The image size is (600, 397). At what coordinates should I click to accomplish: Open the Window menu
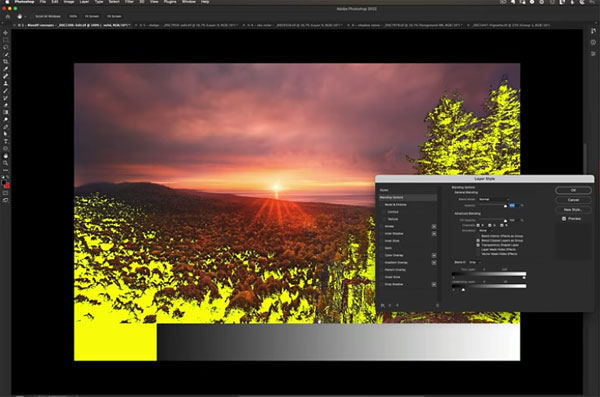click(188, 2)
